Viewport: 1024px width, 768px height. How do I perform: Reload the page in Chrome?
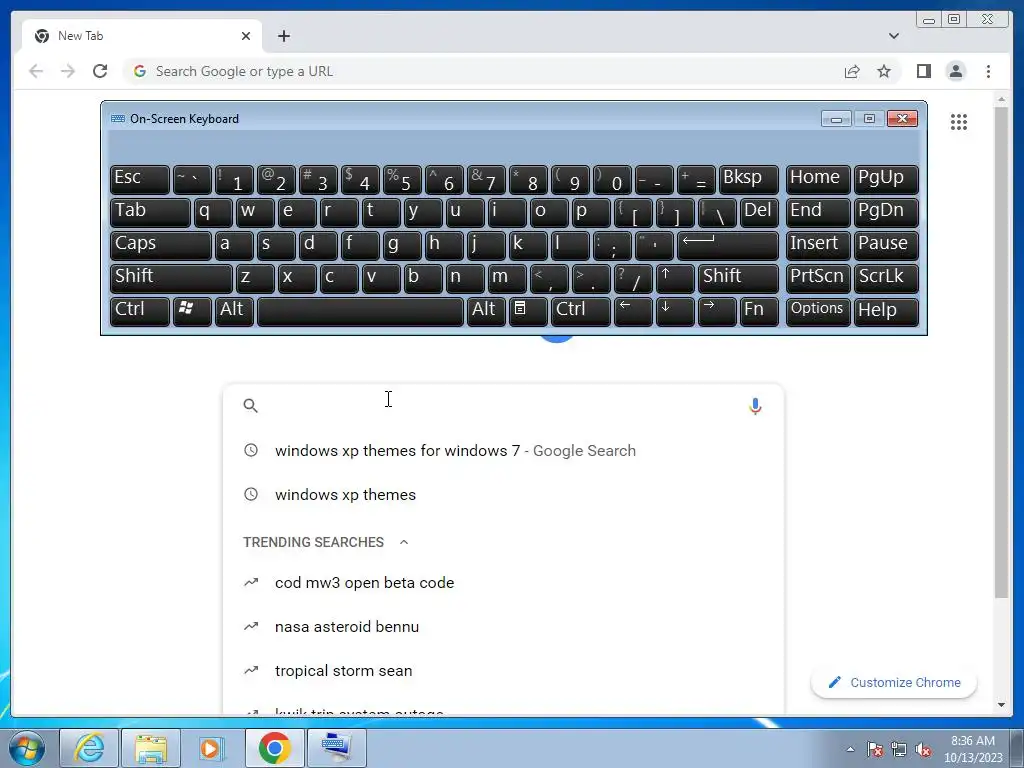point(100,71)
